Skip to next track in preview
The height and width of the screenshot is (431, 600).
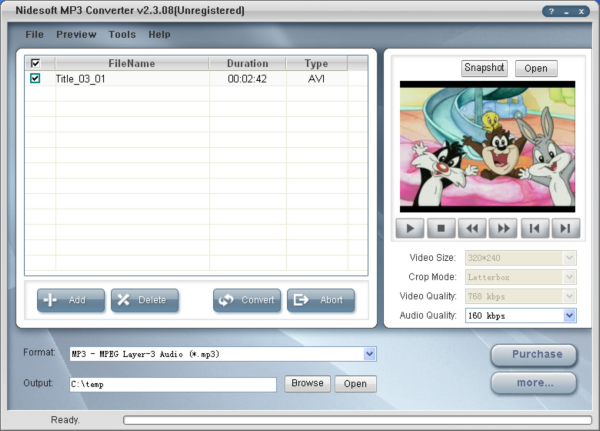(x=566, y=228)
